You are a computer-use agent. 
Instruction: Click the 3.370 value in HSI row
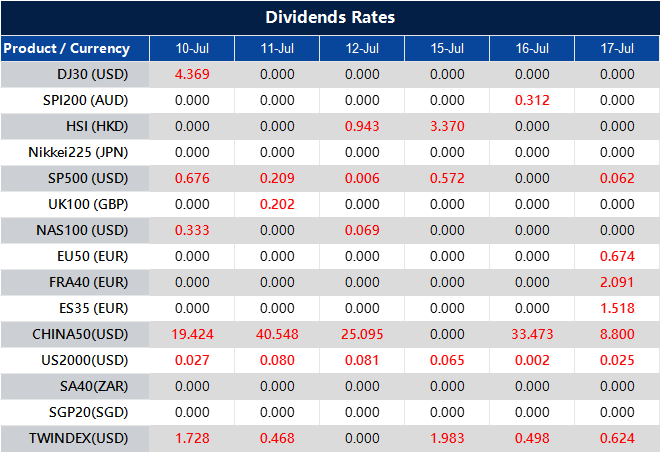click(x=446, y=126)
